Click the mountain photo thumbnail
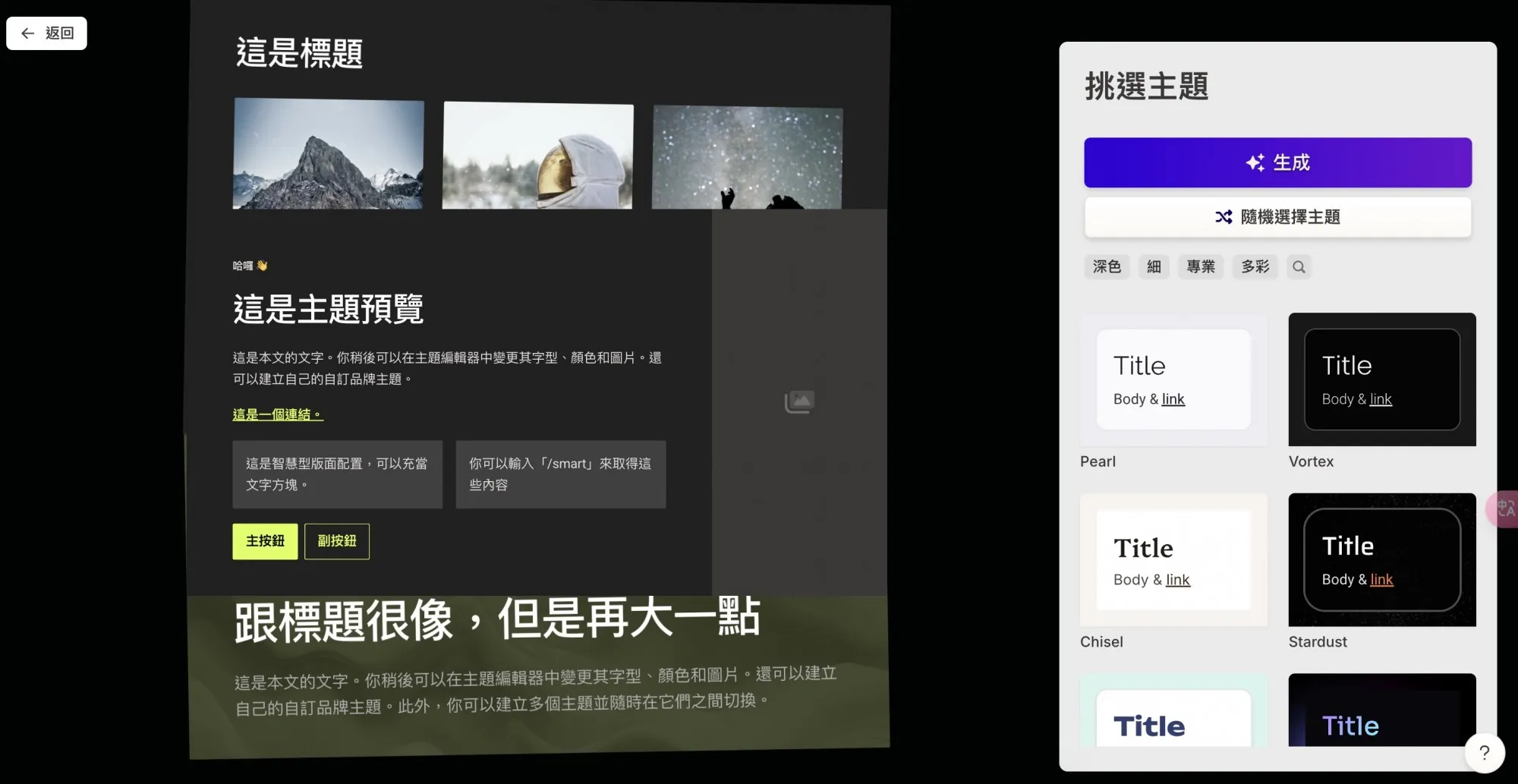The image size is (1518, 784). coord(328,153)
